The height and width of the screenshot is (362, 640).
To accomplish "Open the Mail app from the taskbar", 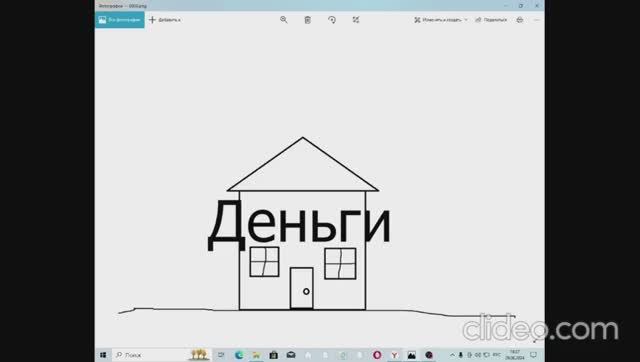I will tap(291, 355).
